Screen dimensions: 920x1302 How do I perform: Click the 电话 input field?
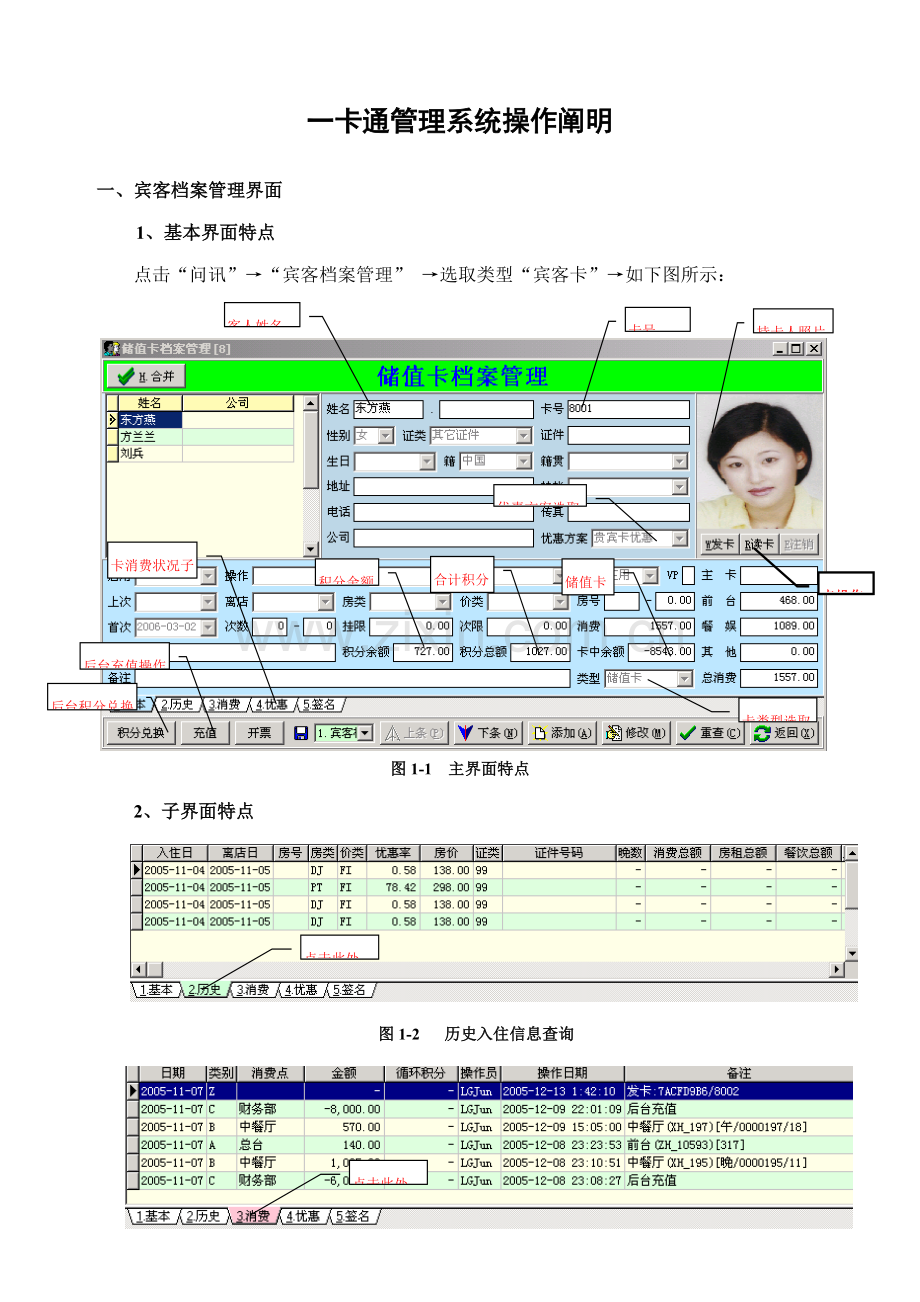tap(443, 512)
